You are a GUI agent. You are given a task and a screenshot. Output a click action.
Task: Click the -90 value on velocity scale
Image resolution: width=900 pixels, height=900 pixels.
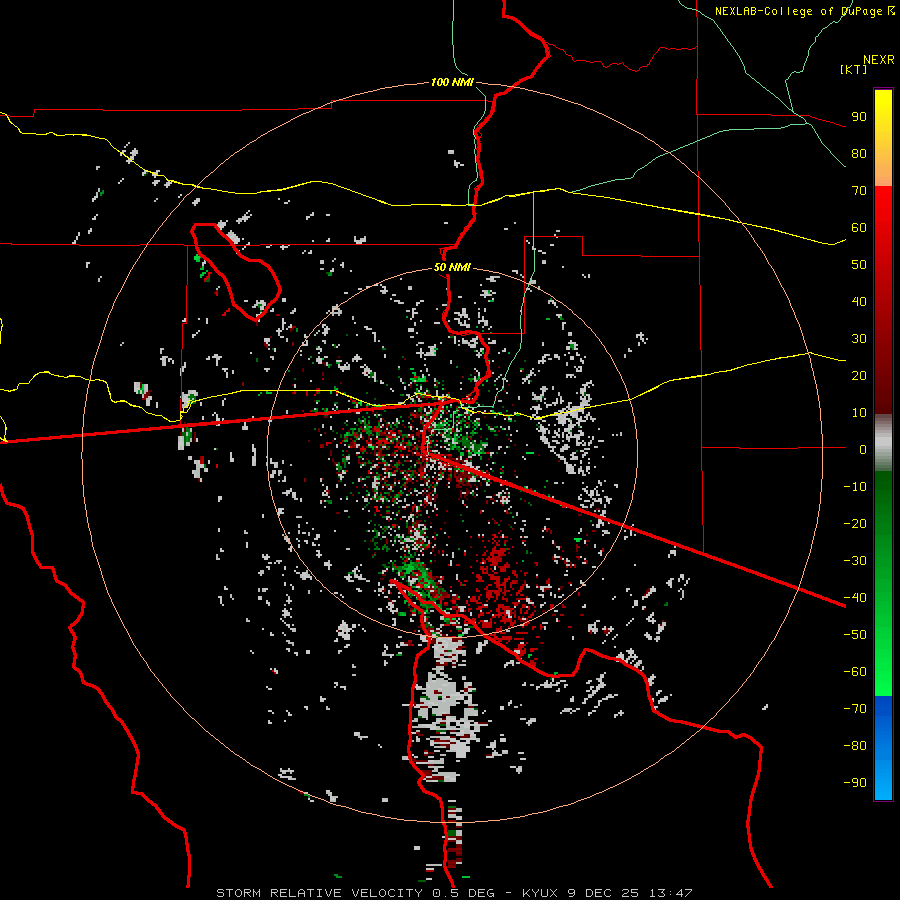pyautogui.click(x=855, y=783)
